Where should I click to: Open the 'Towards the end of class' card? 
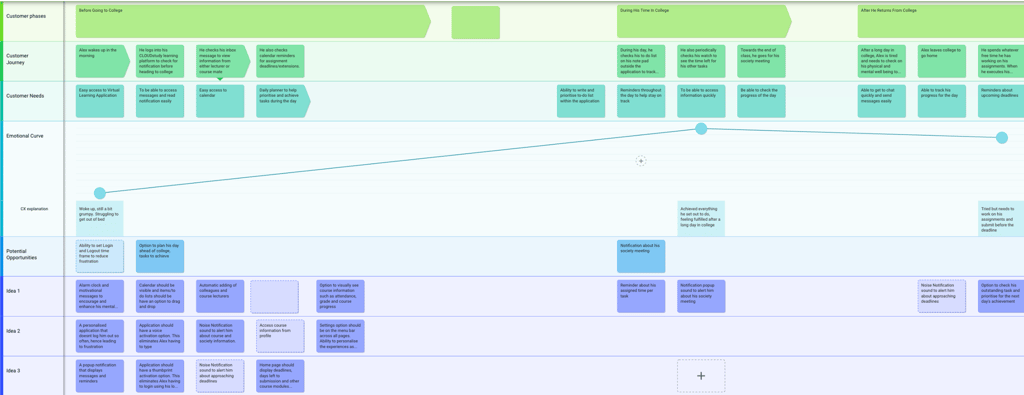(x=761, y=61)
